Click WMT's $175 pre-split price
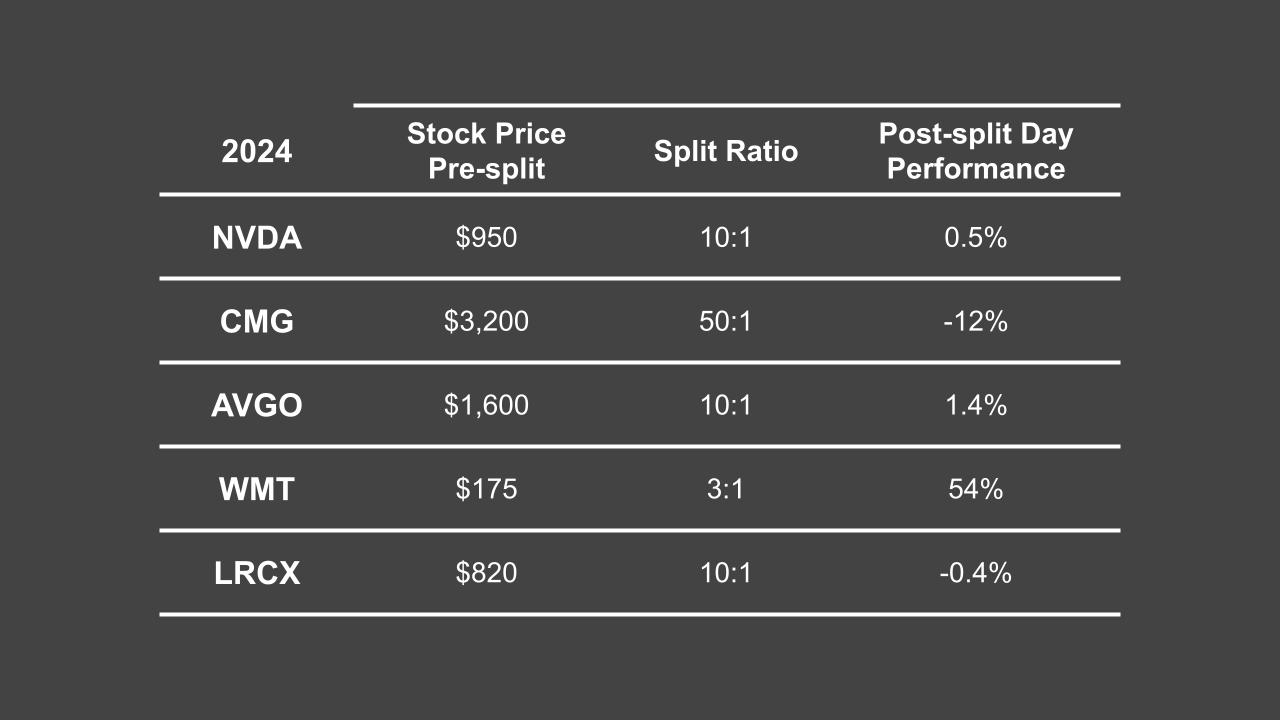Screen dimensions: 1280x720 pos(486,490)
